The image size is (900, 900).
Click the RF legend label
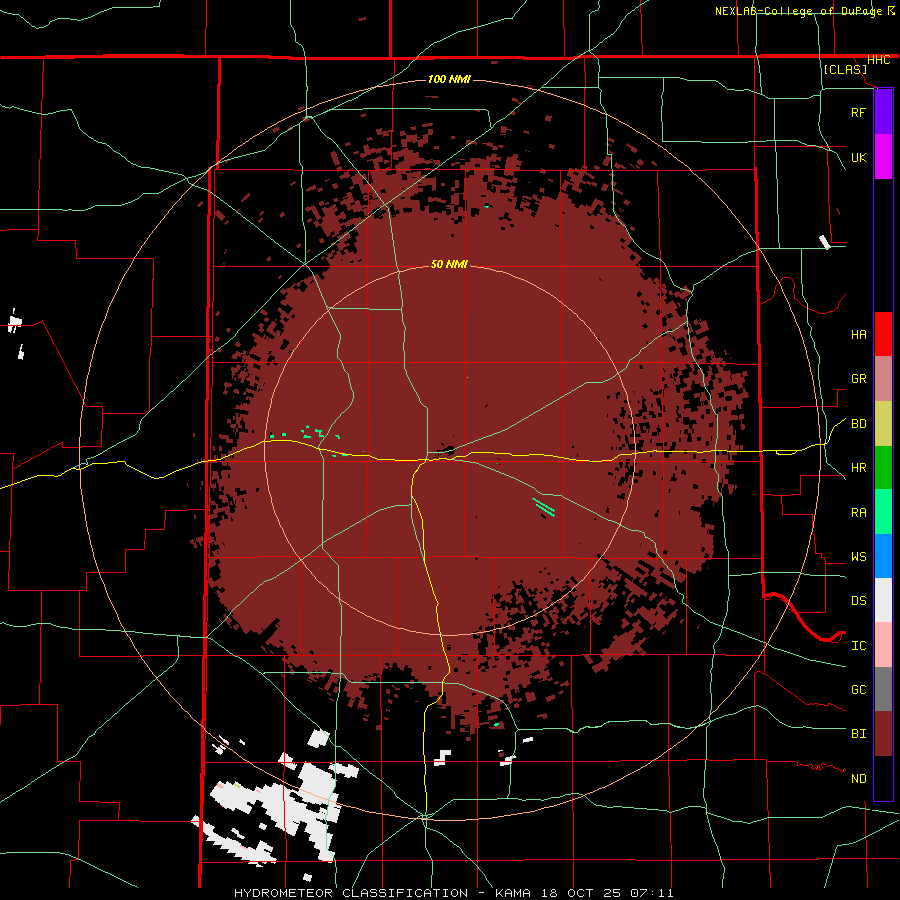coord(858,113)
